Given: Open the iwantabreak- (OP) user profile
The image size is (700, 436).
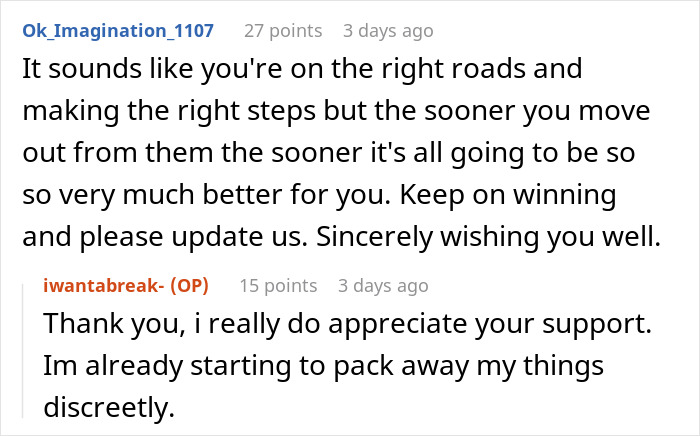Looking at the screenshot, I should point(126,286).
